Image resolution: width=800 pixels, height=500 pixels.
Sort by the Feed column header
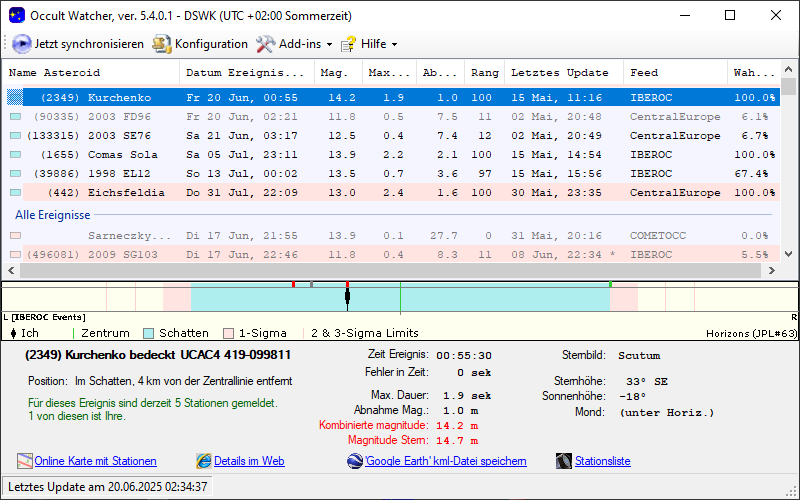644,73
